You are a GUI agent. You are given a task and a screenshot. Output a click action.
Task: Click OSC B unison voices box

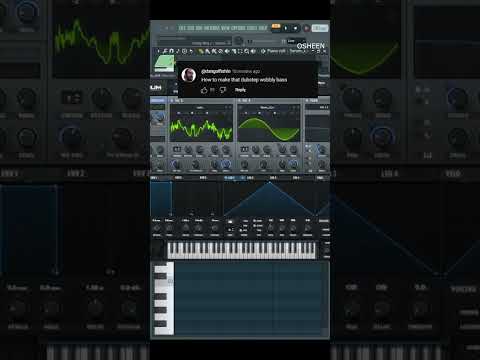click(x=244, y=149)
